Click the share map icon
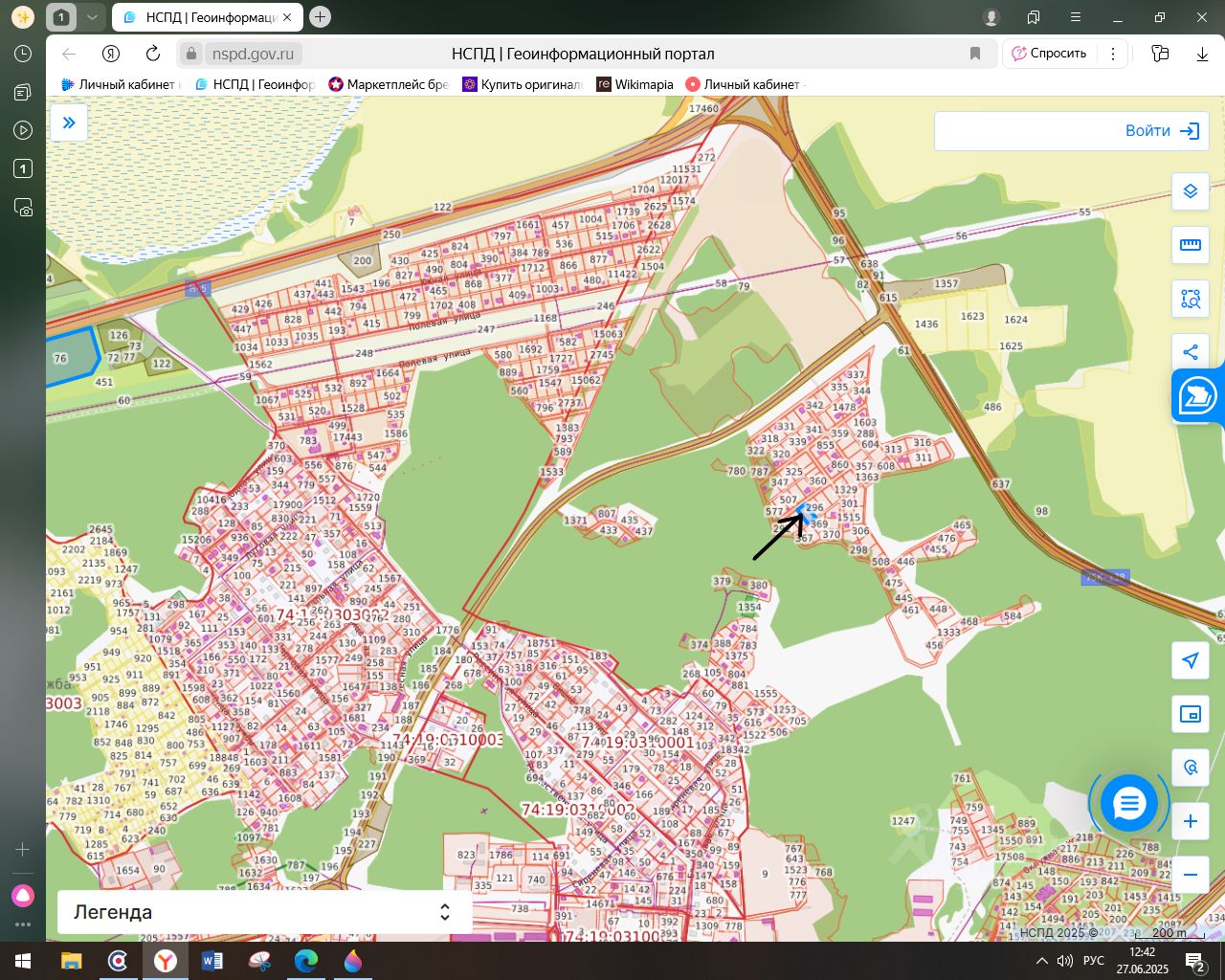The height and width of the screenshot is (980, 1225). 1190,352
